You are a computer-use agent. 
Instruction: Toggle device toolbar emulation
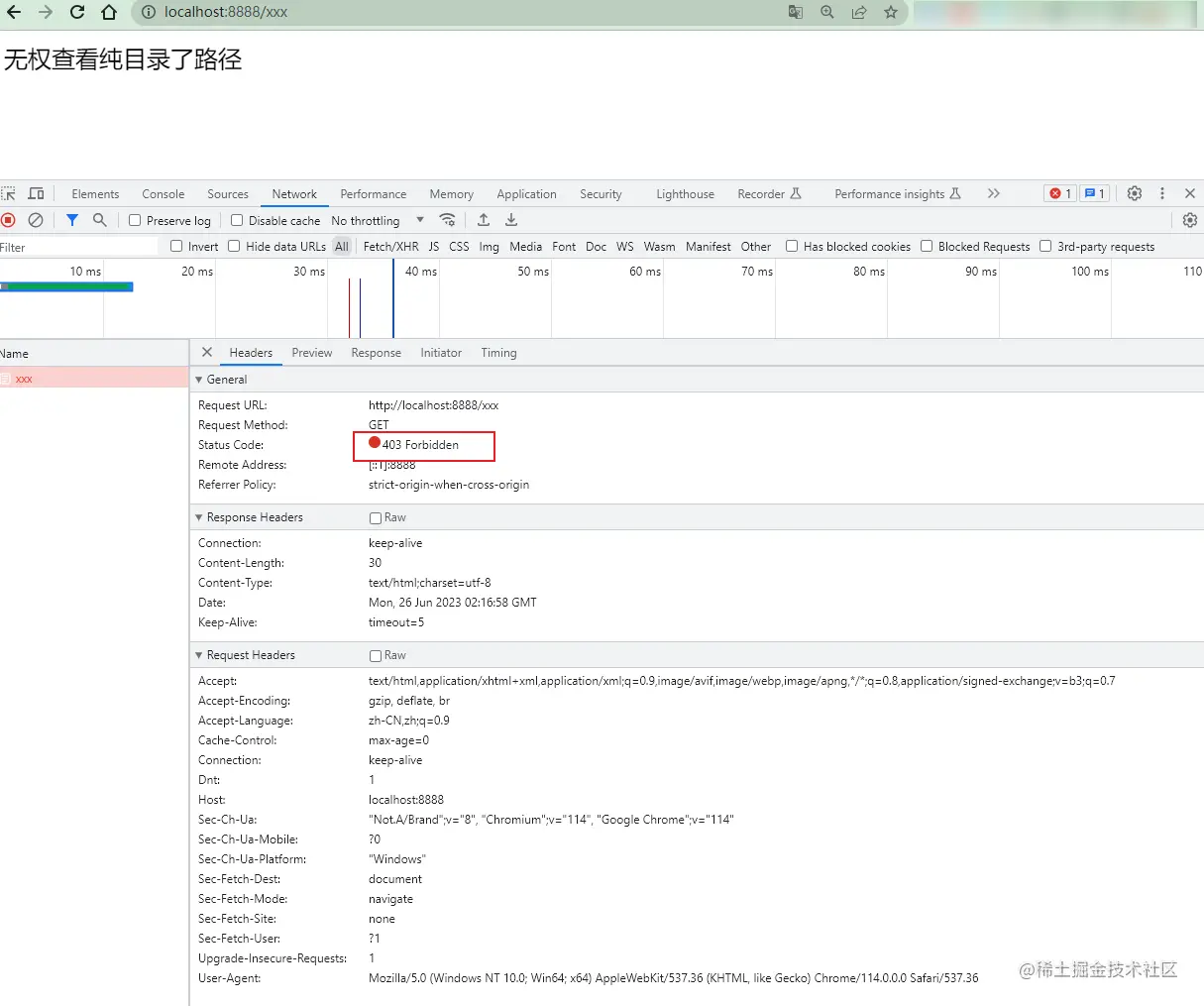coord(36,194)
